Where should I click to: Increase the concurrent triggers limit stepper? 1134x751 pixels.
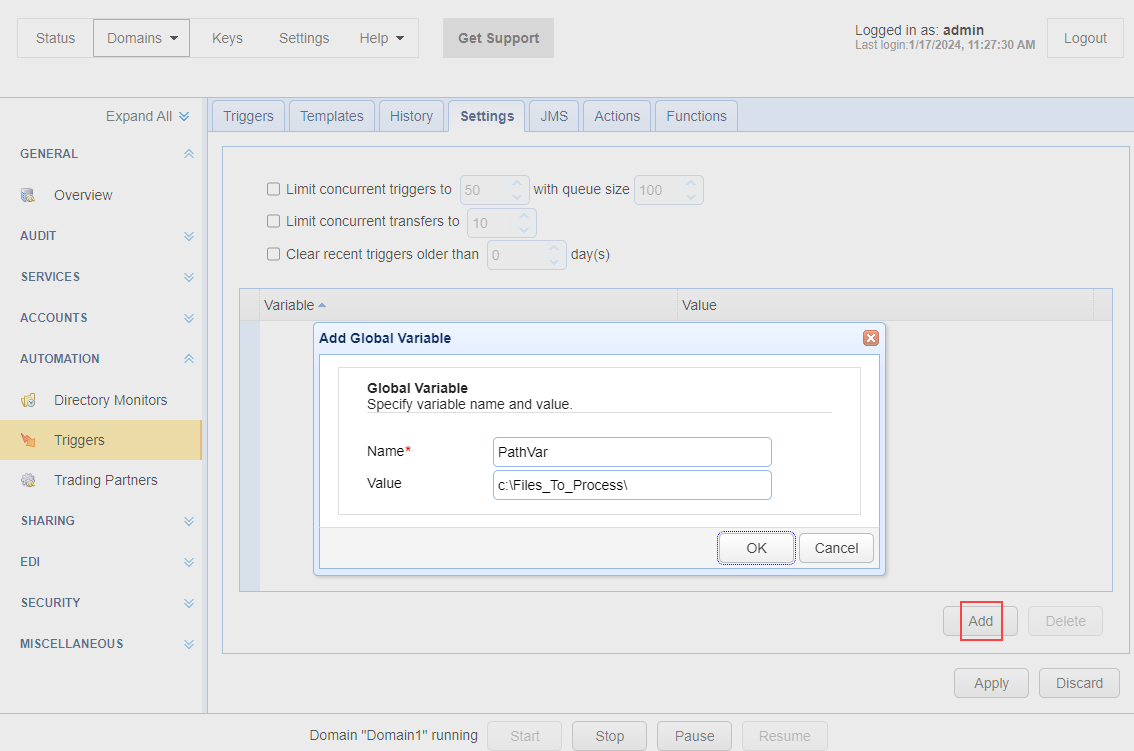(x=517, y=183)
